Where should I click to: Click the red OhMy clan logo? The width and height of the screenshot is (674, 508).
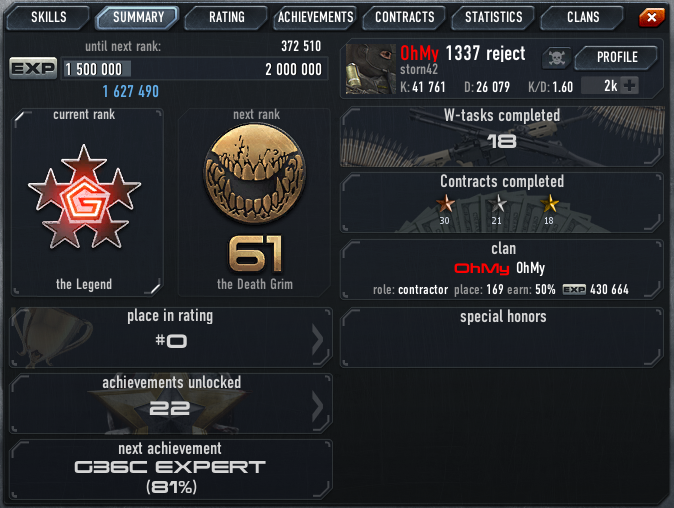tap(482, 269)
